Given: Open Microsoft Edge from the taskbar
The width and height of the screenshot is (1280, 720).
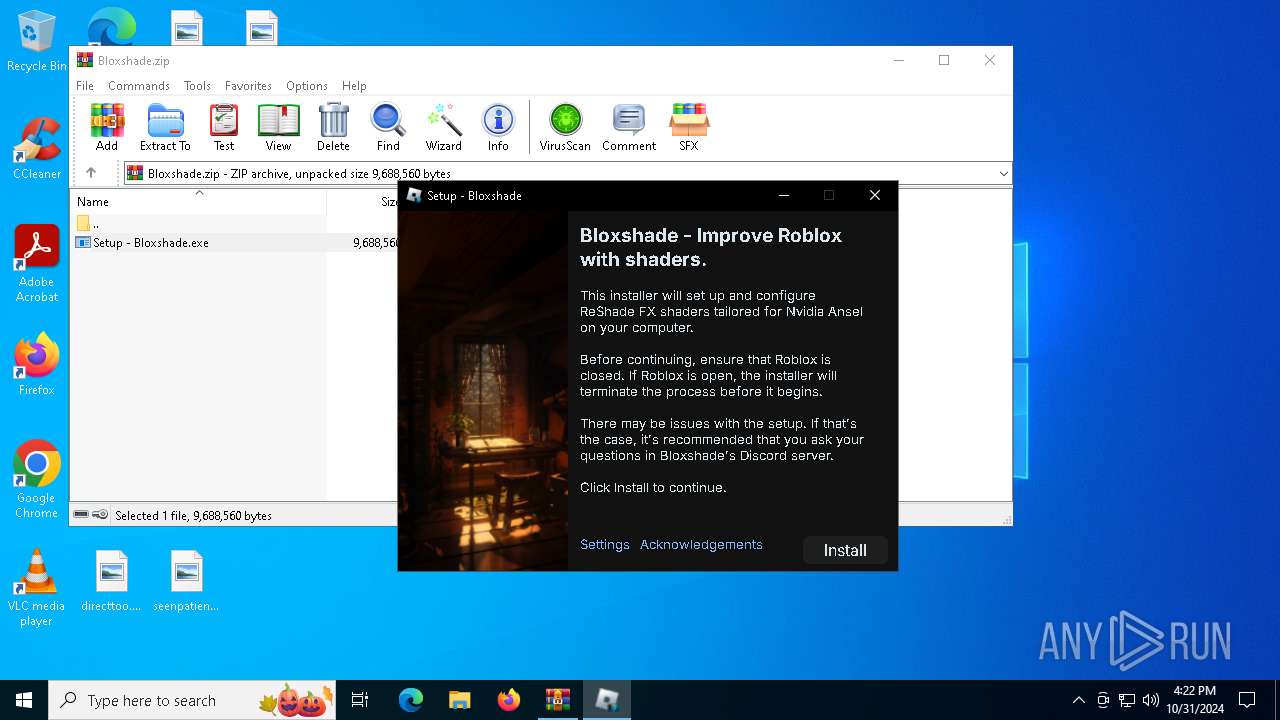Looking at the screenshot, I should click(x=411, y=700).
